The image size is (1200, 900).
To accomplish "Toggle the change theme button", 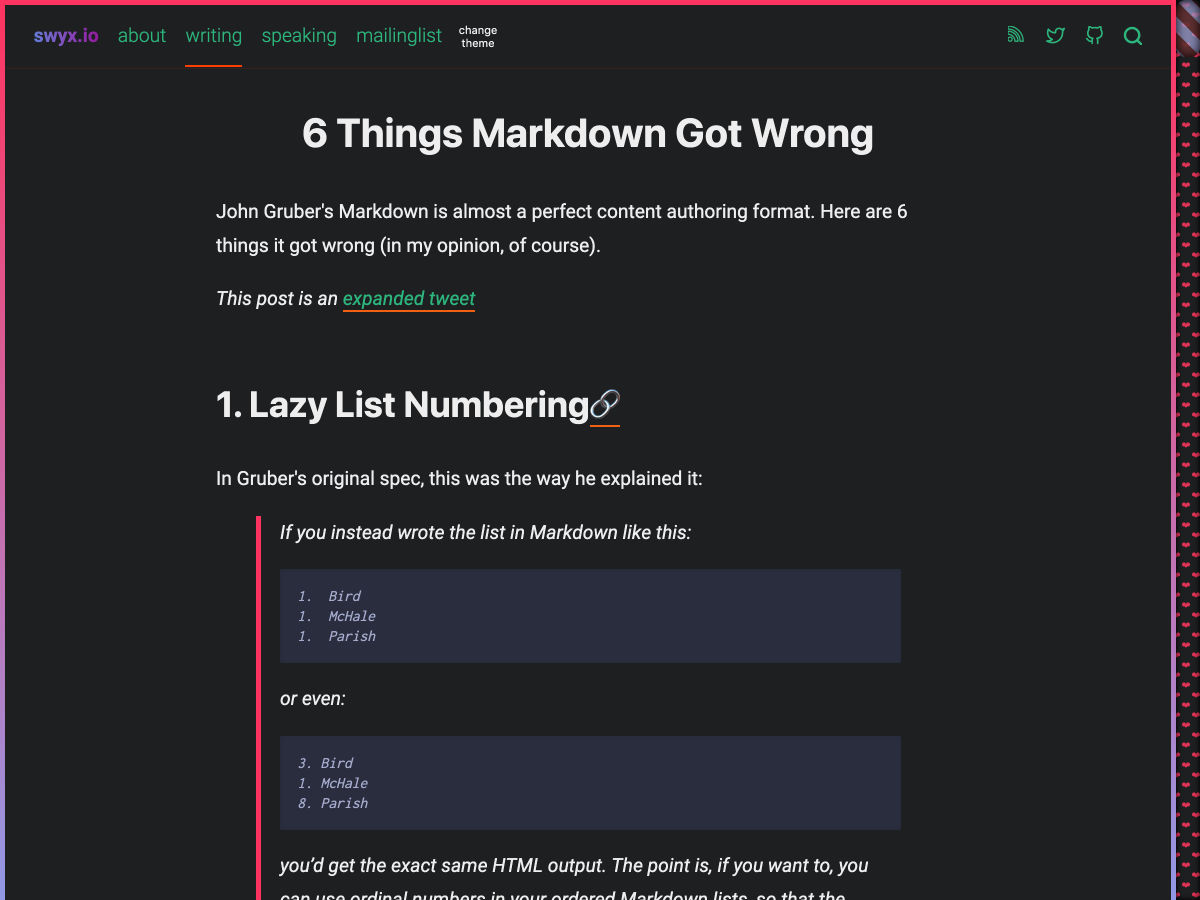I will [478, 37].
